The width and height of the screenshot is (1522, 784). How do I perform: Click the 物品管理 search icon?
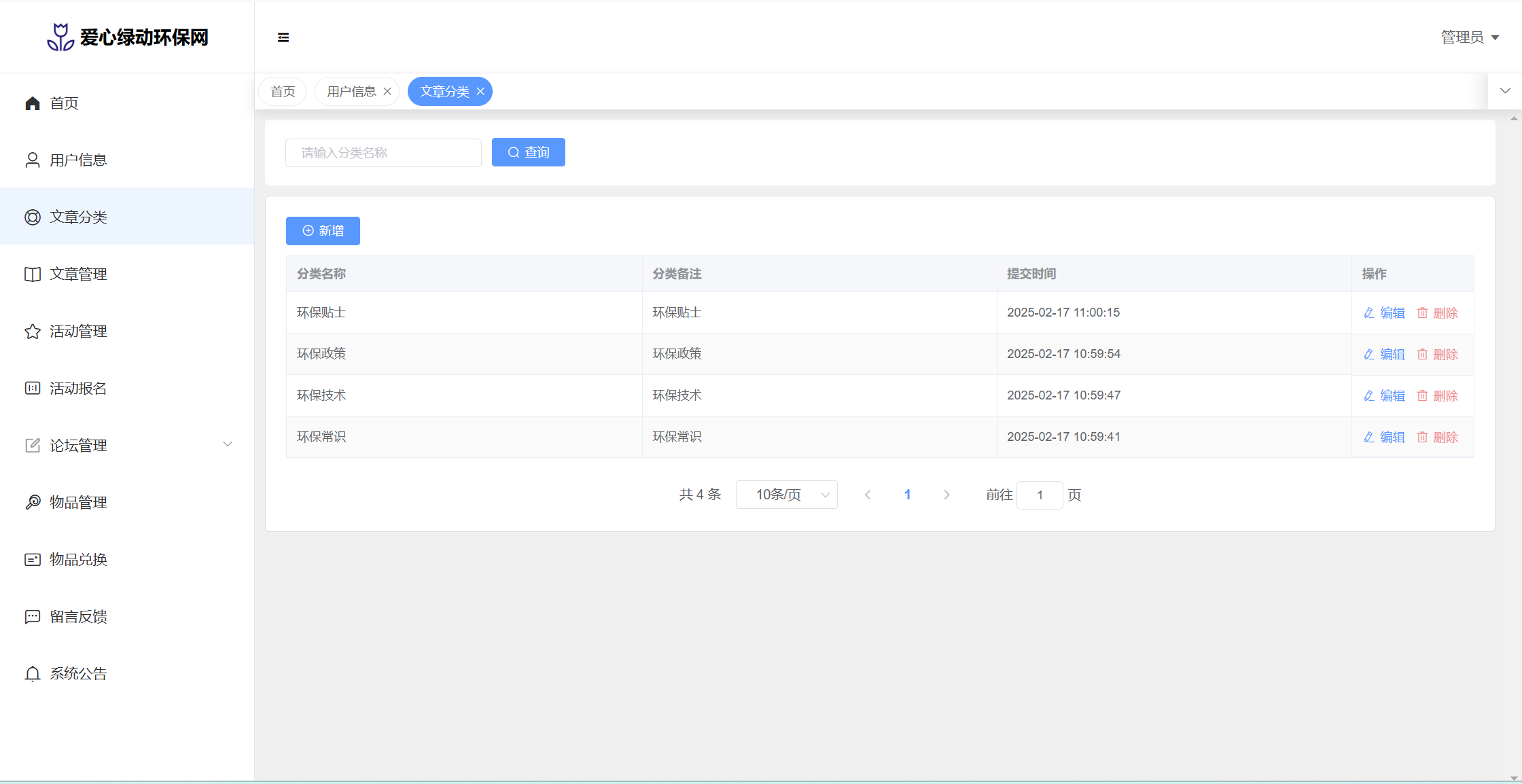(x=33, y=503)
